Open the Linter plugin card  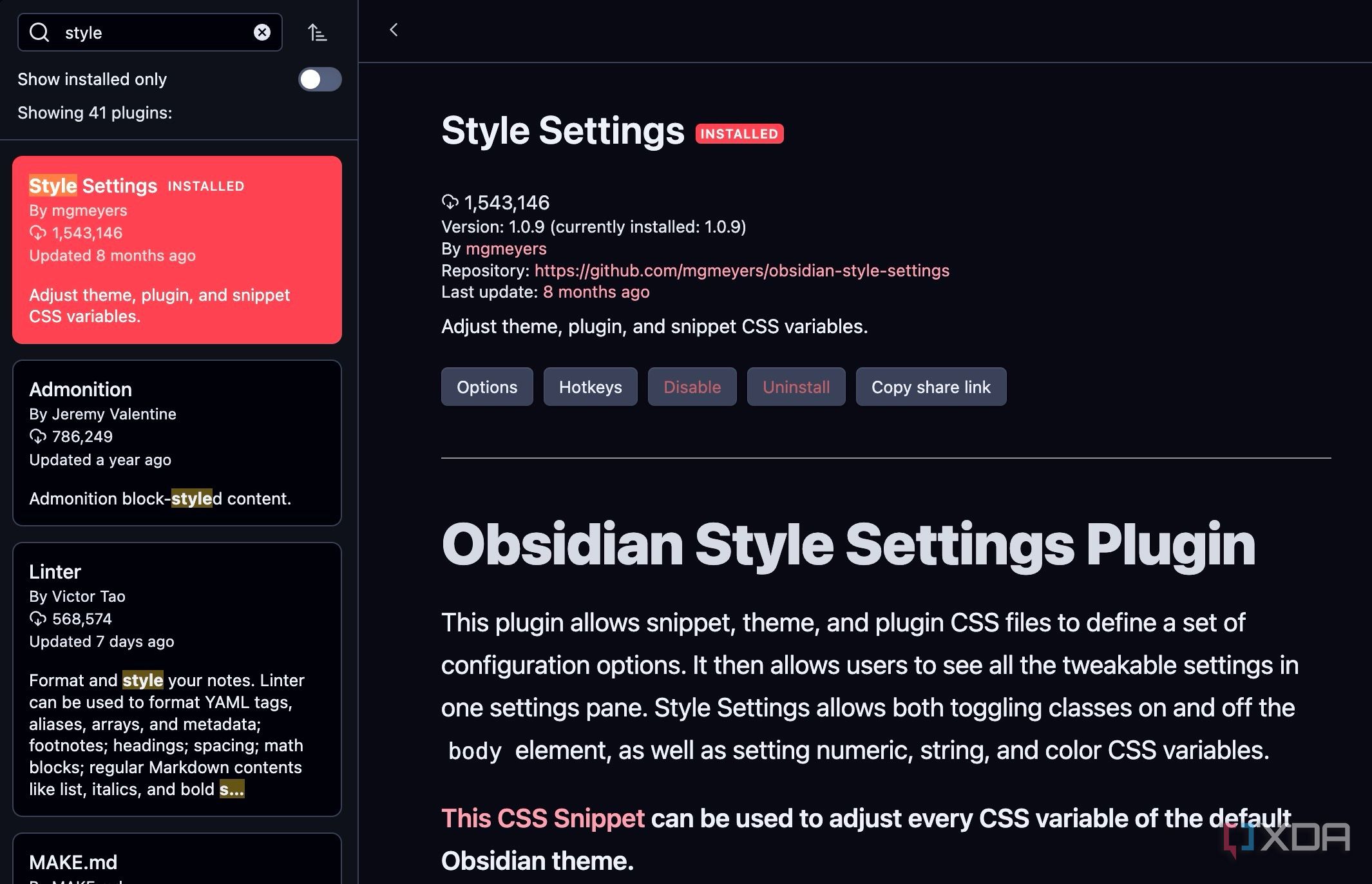click(x=177, y=679)
